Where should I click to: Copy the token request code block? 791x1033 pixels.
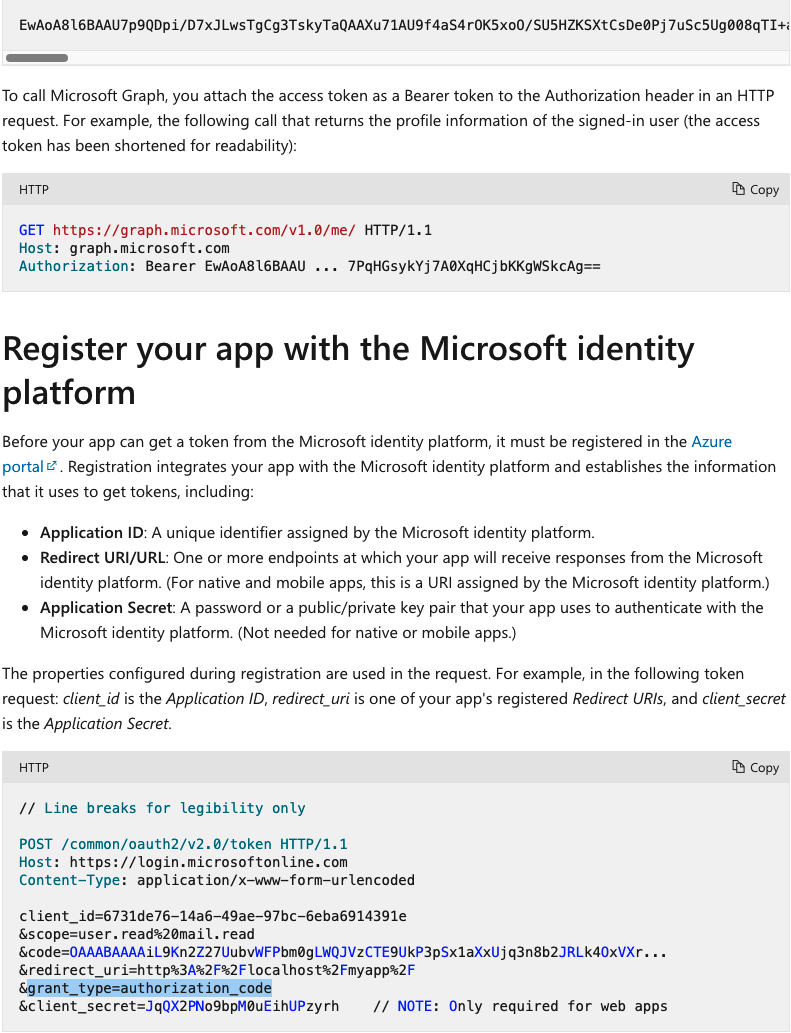coord(755,768)
